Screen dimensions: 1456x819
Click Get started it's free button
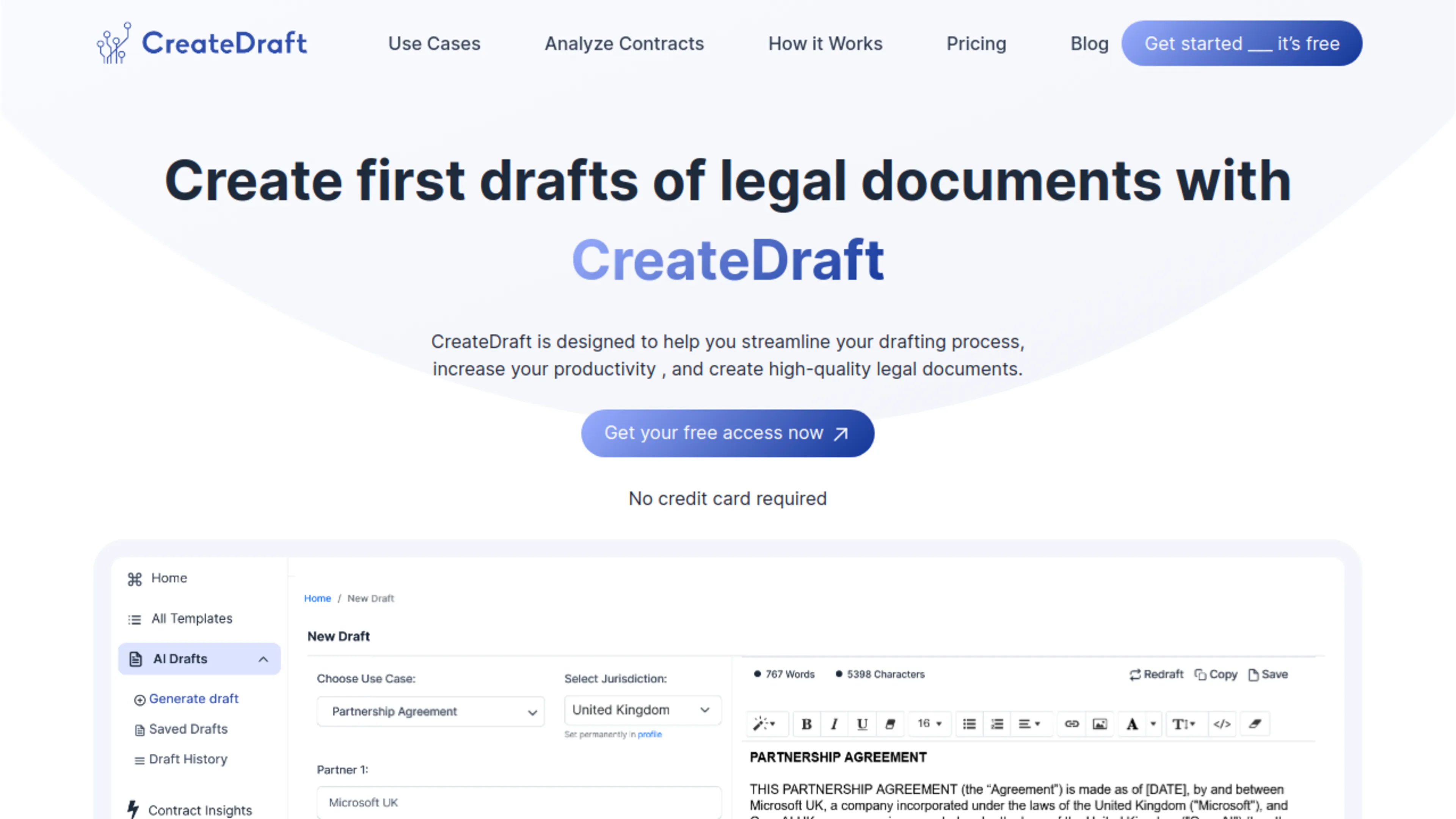(1242, 44)
